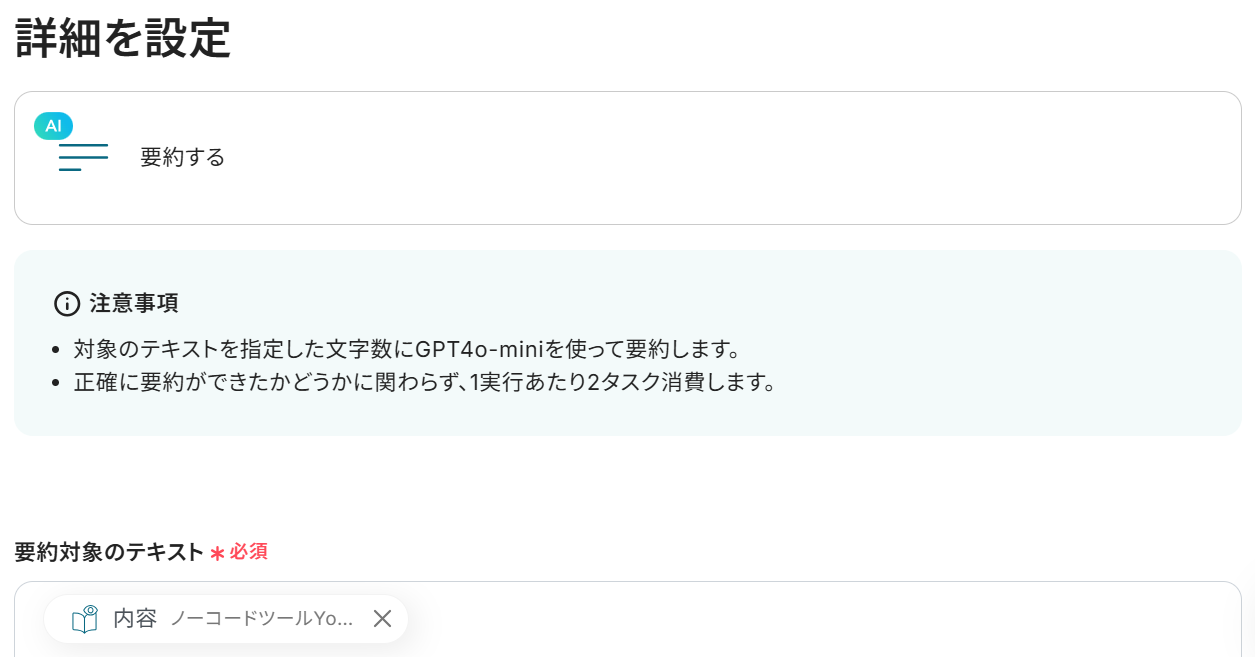Click the 要約対象のテキスト field label
The image size is (1255, 657).
pyautogui.click(x=108, y=552)
